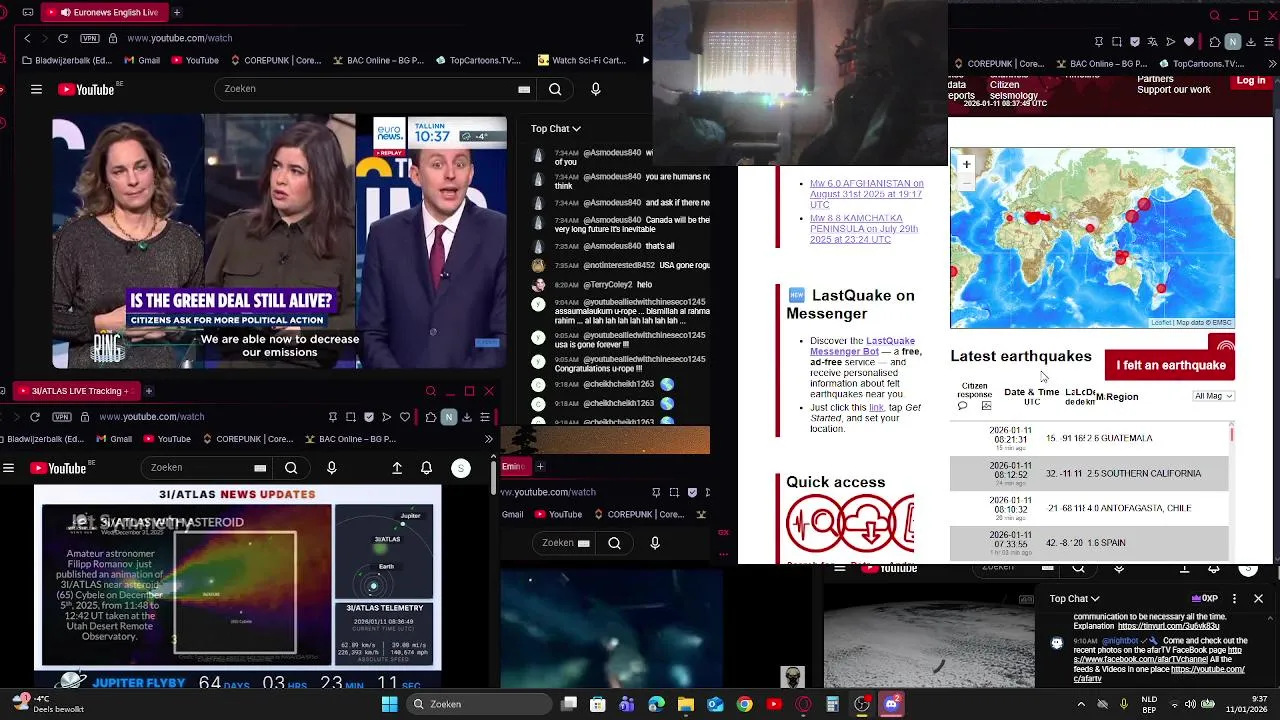Click search field in 3I/ATLAS YouTube window
Viewport: 1280px width, 720px height.
point(208,468)
